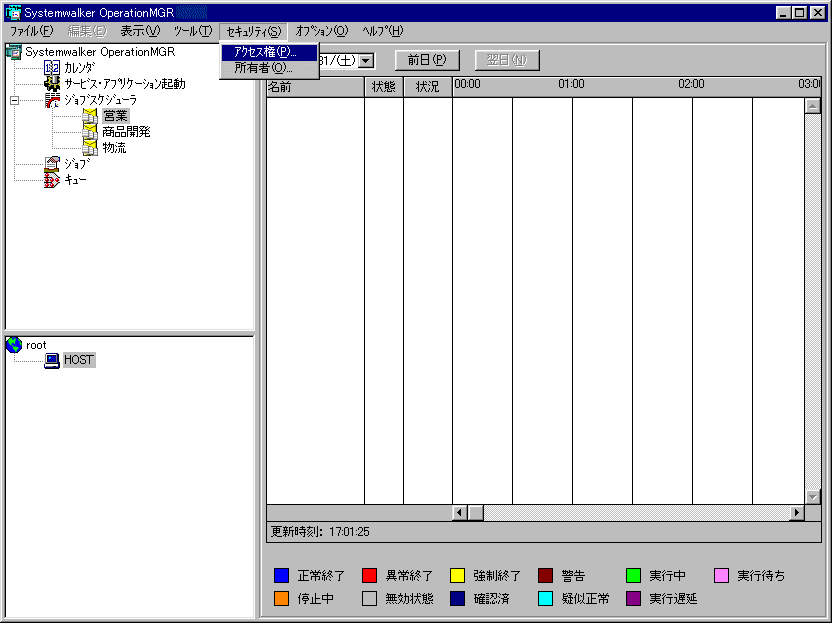Select the 物流 tree item label
The width and height of the screenshot is (832, 623).
115,148
